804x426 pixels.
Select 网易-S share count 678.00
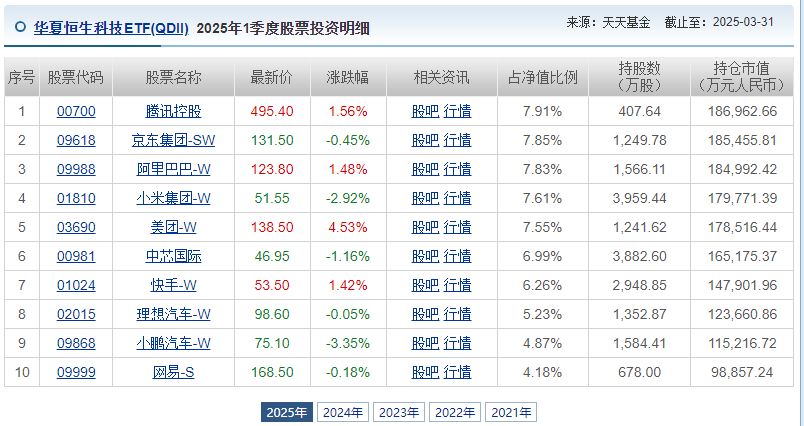(x=639, y=372)
